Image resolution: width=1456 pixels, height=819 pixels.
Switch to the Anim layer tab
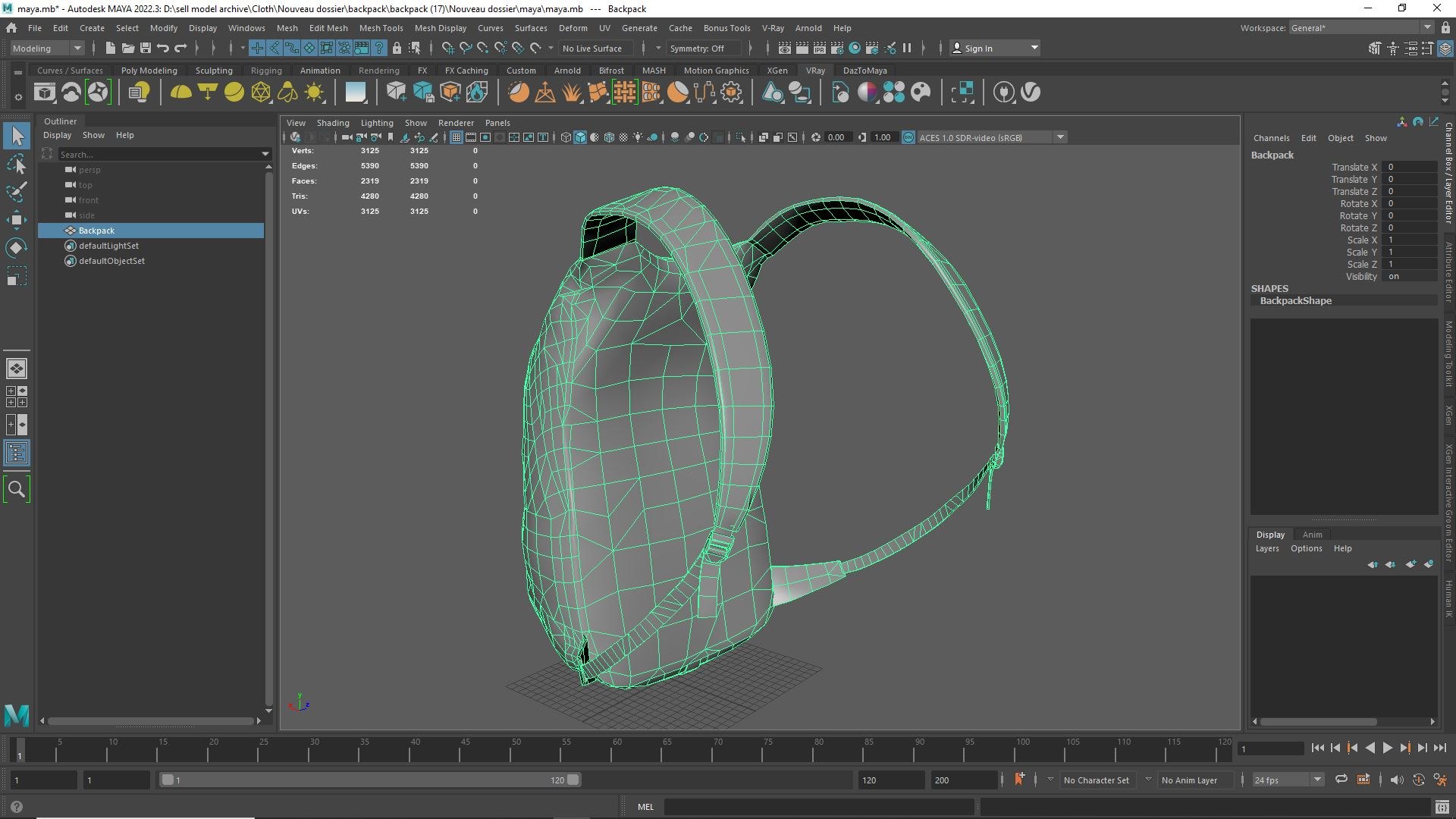pyautogui.click(x=1312, y=535)
